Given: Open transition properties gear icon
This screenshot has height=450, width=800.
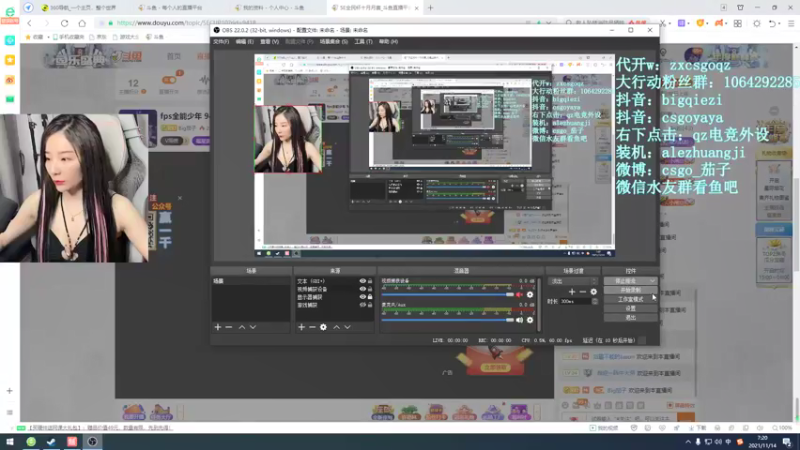Looking at the screenshot, I should coord(593,292).
